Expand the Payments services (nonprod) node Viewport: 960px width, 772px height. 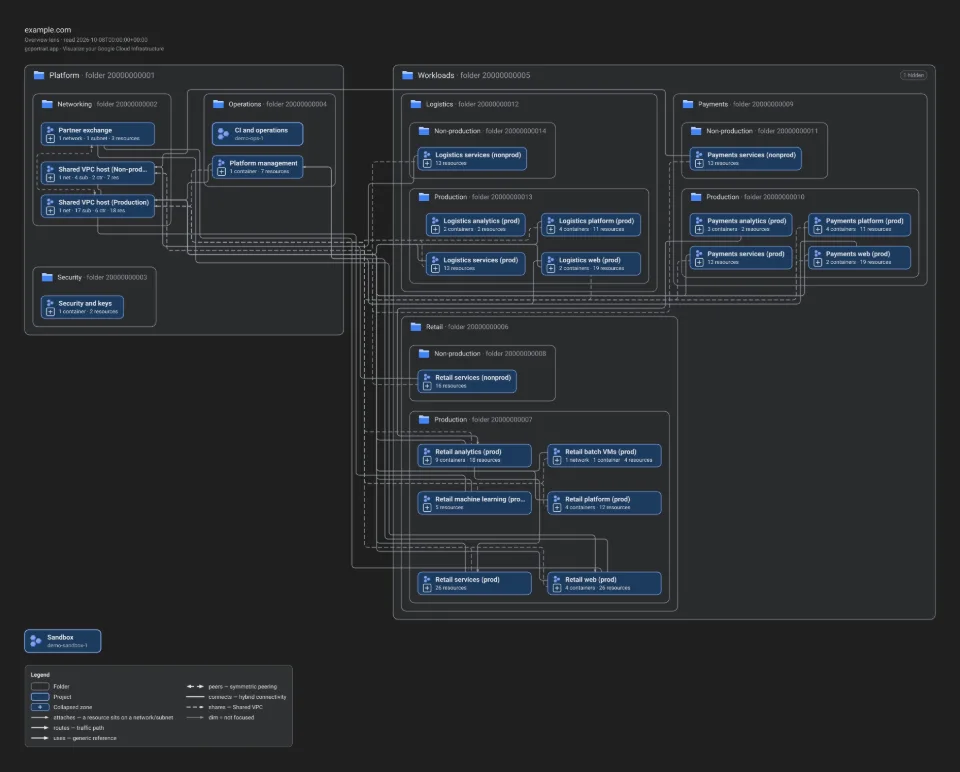[x=699, y=163]
